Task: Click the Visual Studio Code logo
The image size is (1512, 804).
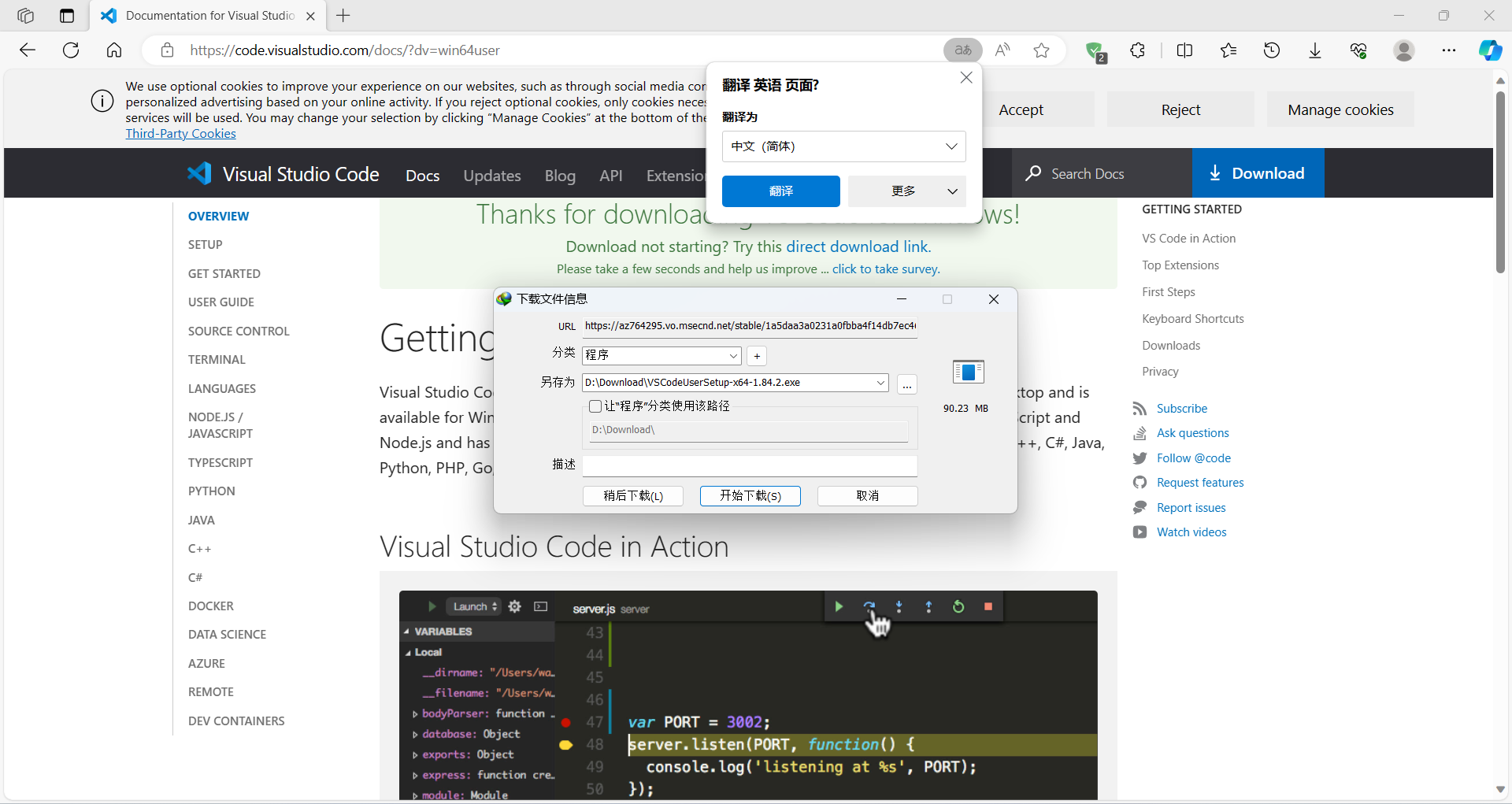Action: click(x=283, y=174)
